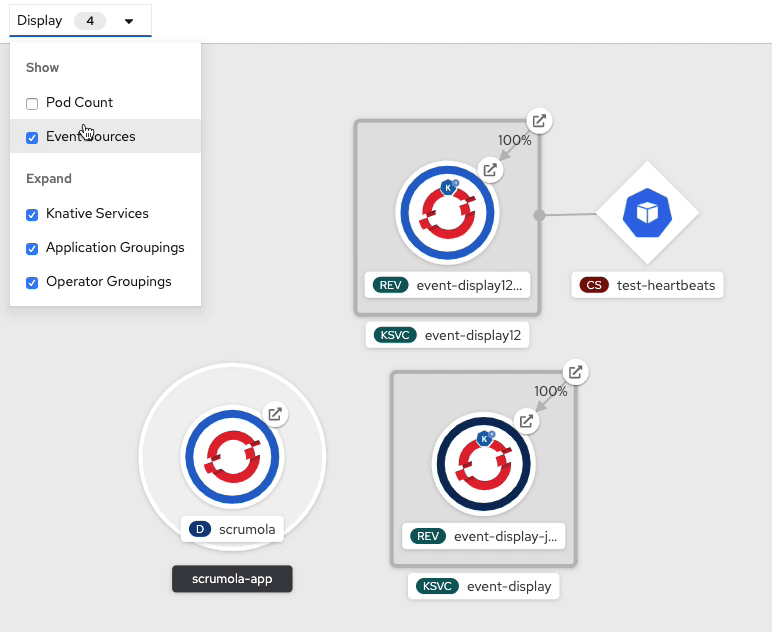Click the 100% traffic label in event-display
This screenshot has width=772, height=632.
pyautogui.click(x=551, y=391)
